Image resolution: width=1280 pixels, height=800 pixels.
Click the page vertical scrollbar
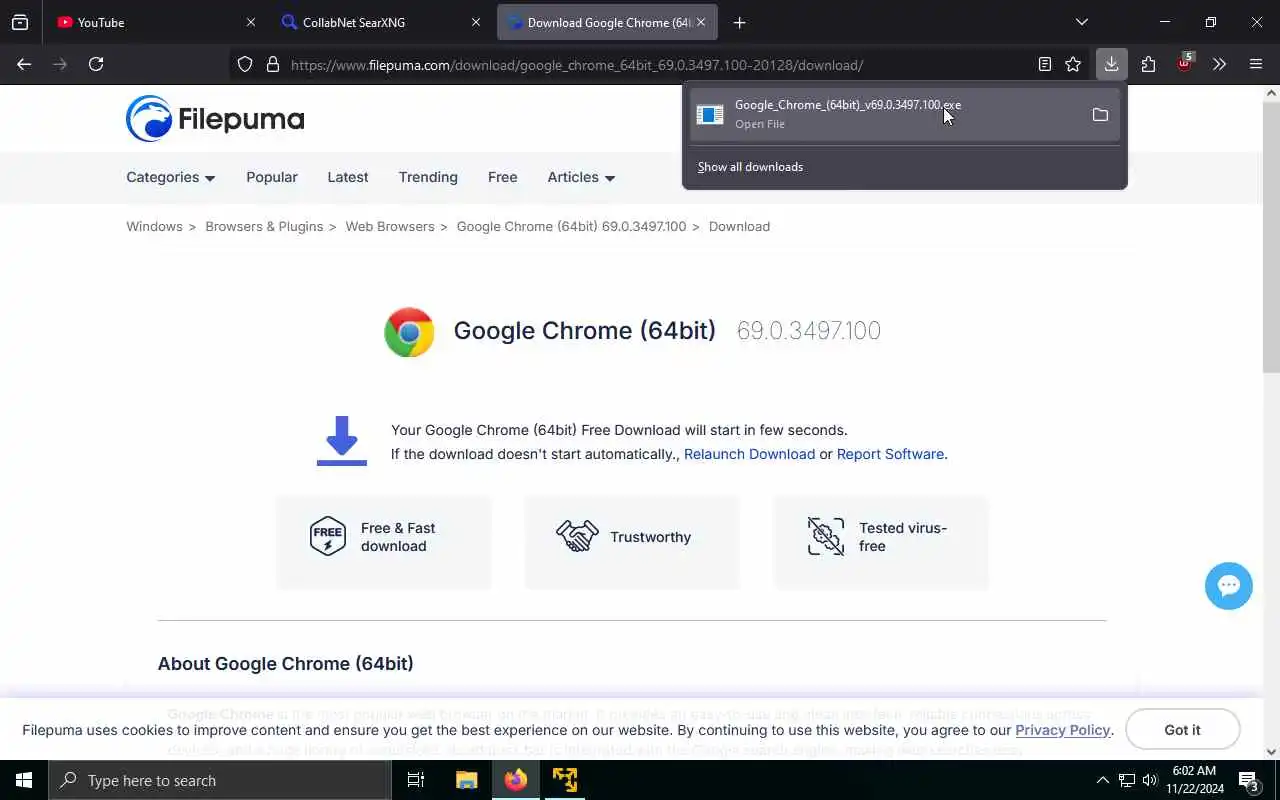click(x=1272, y=240)
